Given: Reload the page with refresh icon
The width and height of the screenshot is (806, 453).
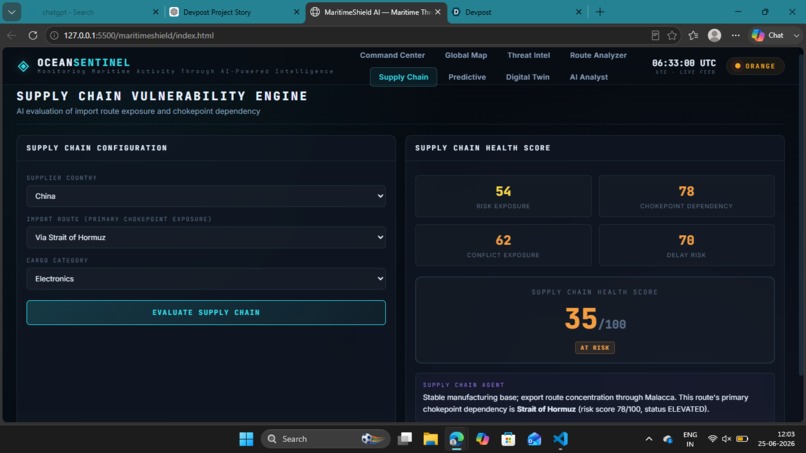Looking at the screenshot, I should pyautogui.click(x=33, y=35).
